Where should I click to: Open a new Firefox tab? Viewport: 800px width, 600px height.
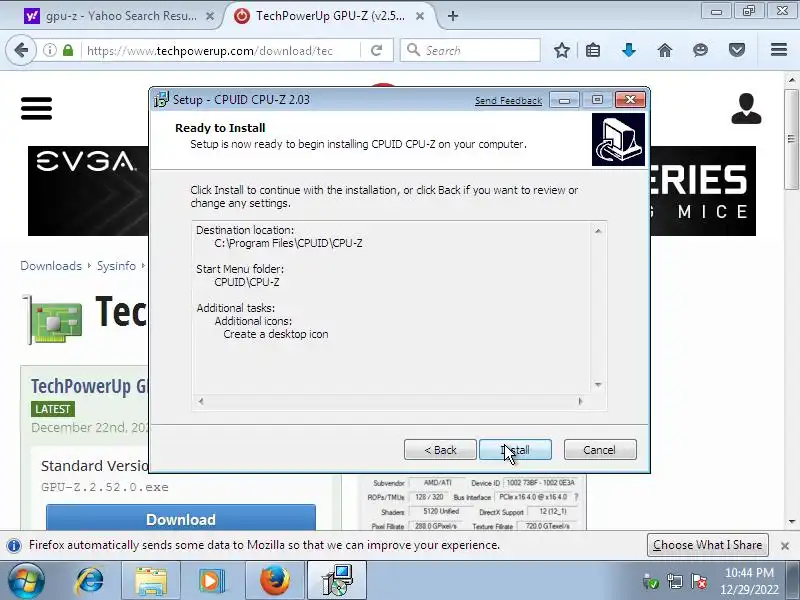(x=453, y=16)
